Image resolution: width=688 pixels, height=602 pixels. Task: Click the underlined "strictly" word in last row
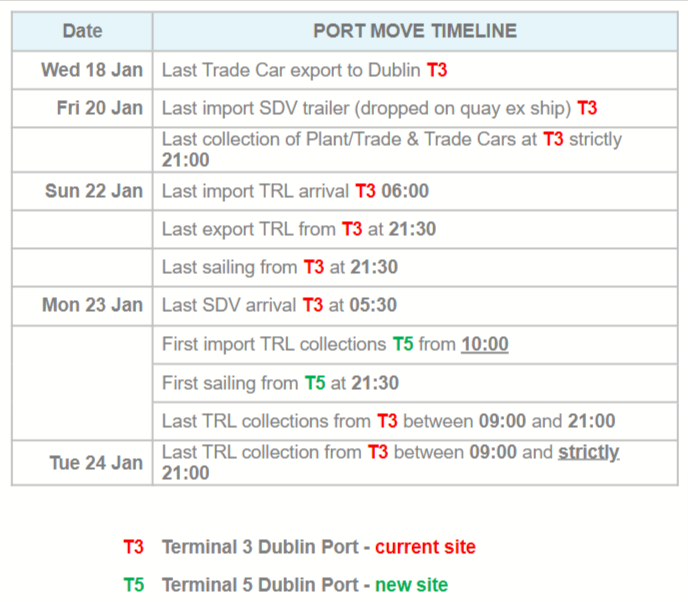click(x=588, y=452)
